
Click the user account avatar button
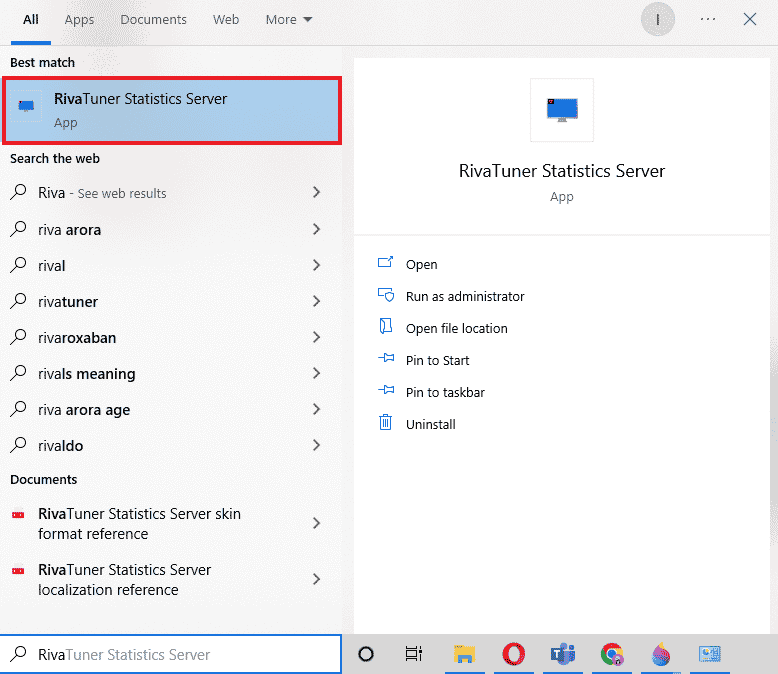pyautogui.click(x=657, y=19)
